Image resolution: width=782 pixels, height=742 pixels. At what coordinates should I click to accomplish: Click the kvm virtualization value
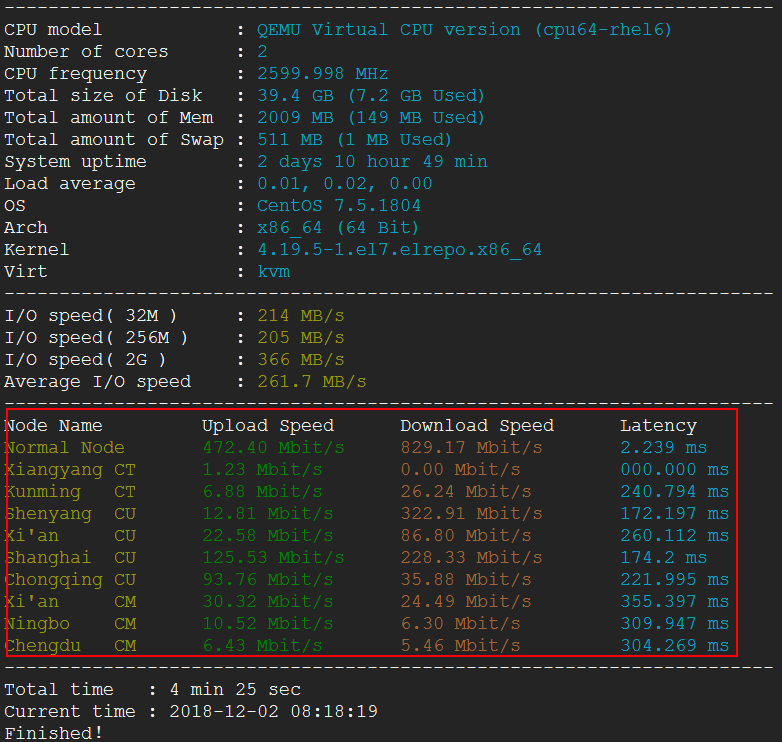(x=273, y=272)
